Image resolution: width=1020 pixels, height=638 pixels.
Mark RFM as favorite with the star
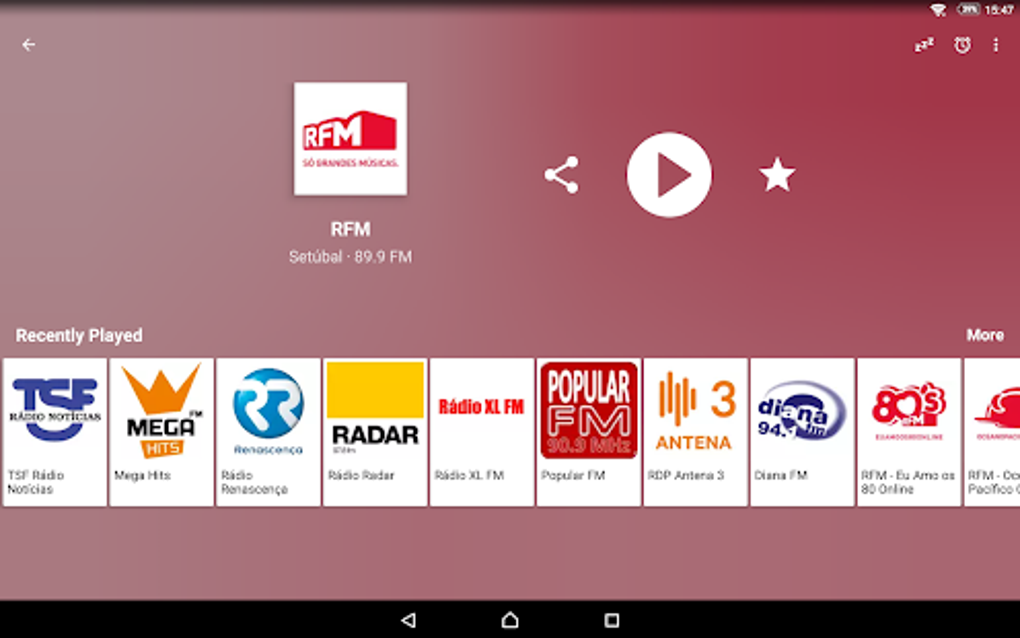(777, 175)
